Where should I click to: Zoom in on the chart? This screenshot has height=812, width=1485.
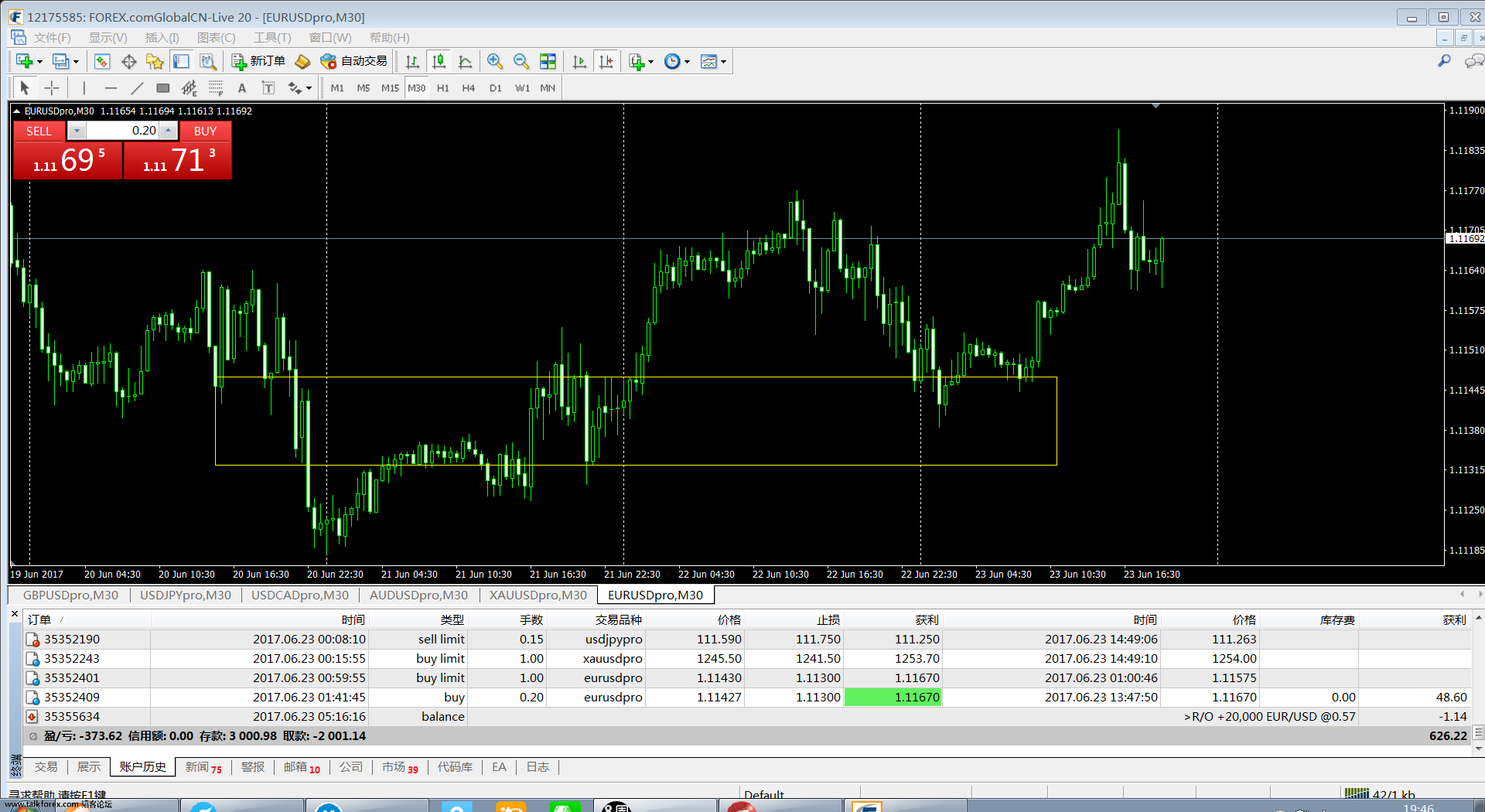[x=495, y=61]
